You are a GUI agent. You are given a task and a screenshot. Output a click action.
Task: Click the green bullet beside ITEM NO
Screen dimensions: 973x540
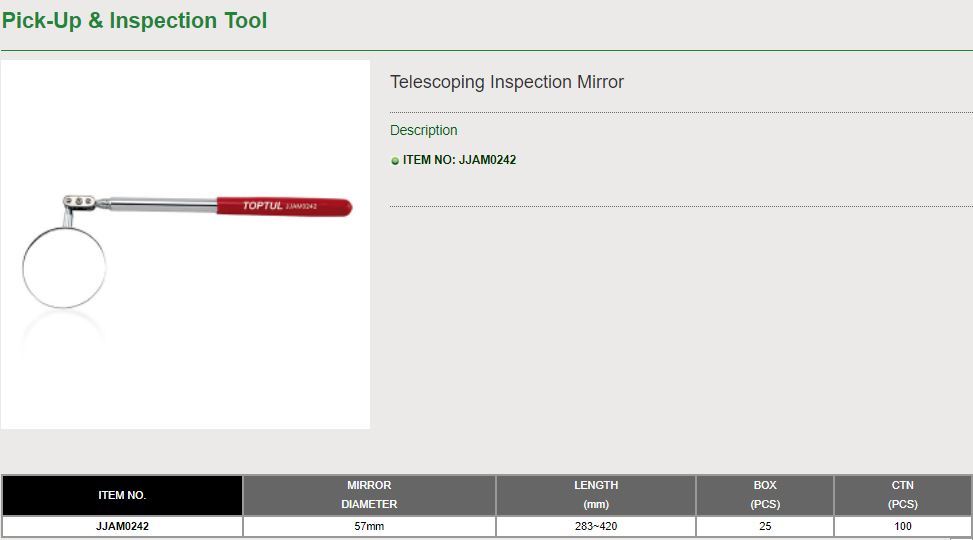395,160
